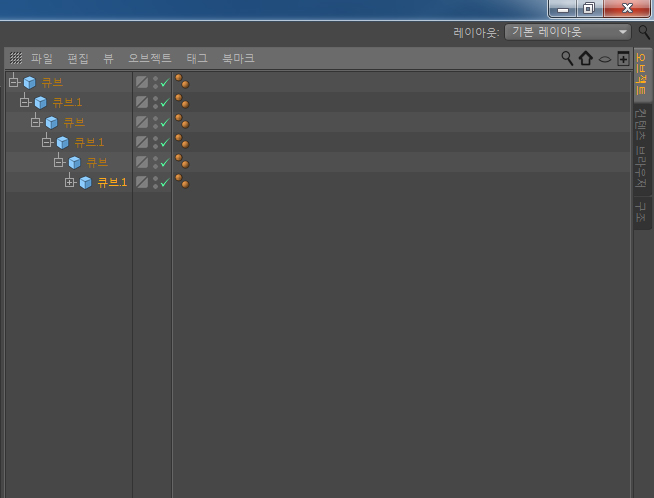Viewport: 654px width, 498px height.
Task: Toggle visibility dots of third-level 큐브
Action: click(x=155, y=122)
